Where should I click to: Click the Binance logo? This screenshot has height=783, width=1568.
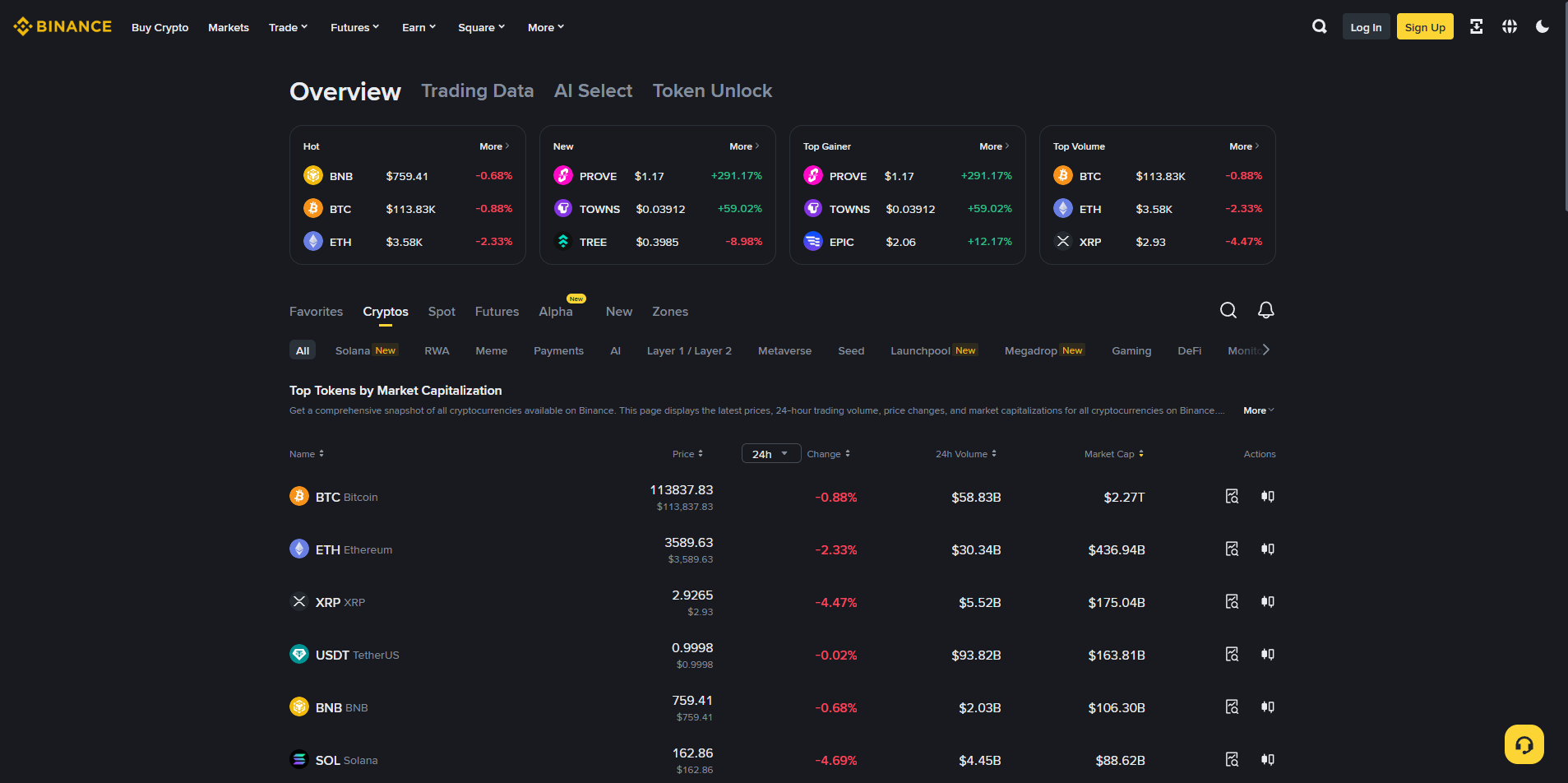point(62,26)
